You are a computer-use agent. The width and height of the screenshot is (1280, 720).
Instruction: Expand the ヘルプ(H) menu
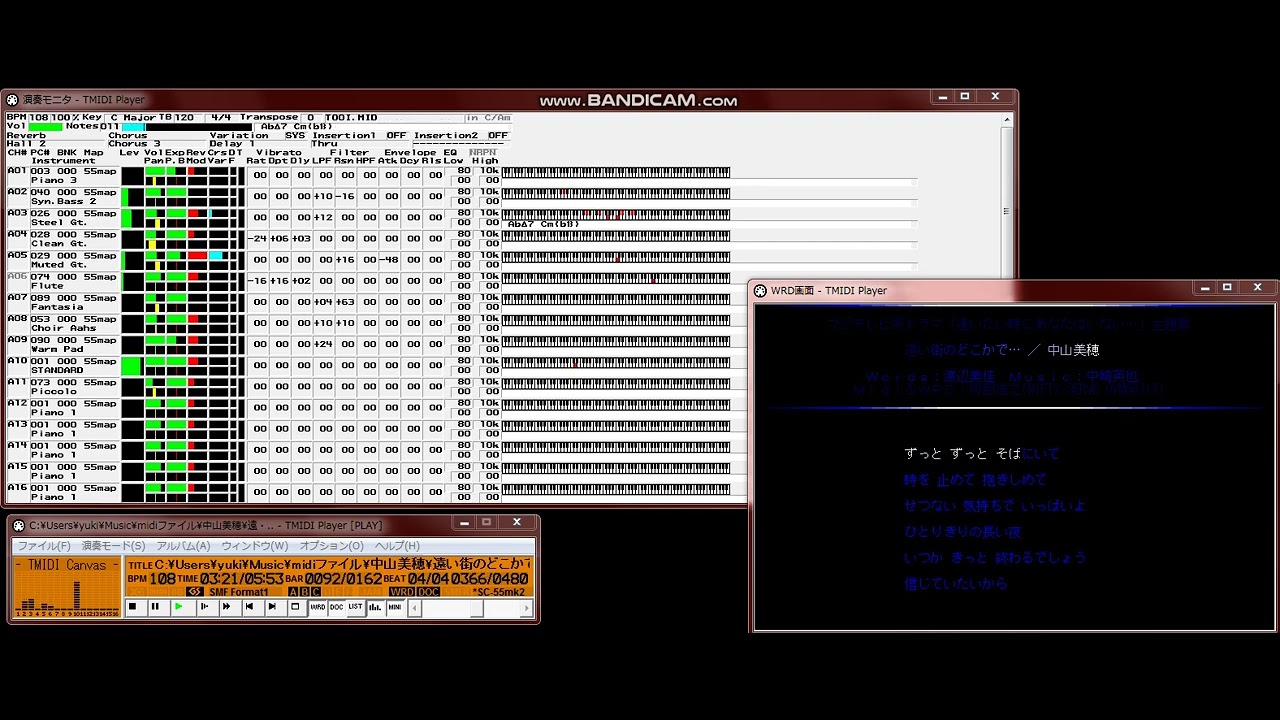click(x=397, y=546)
